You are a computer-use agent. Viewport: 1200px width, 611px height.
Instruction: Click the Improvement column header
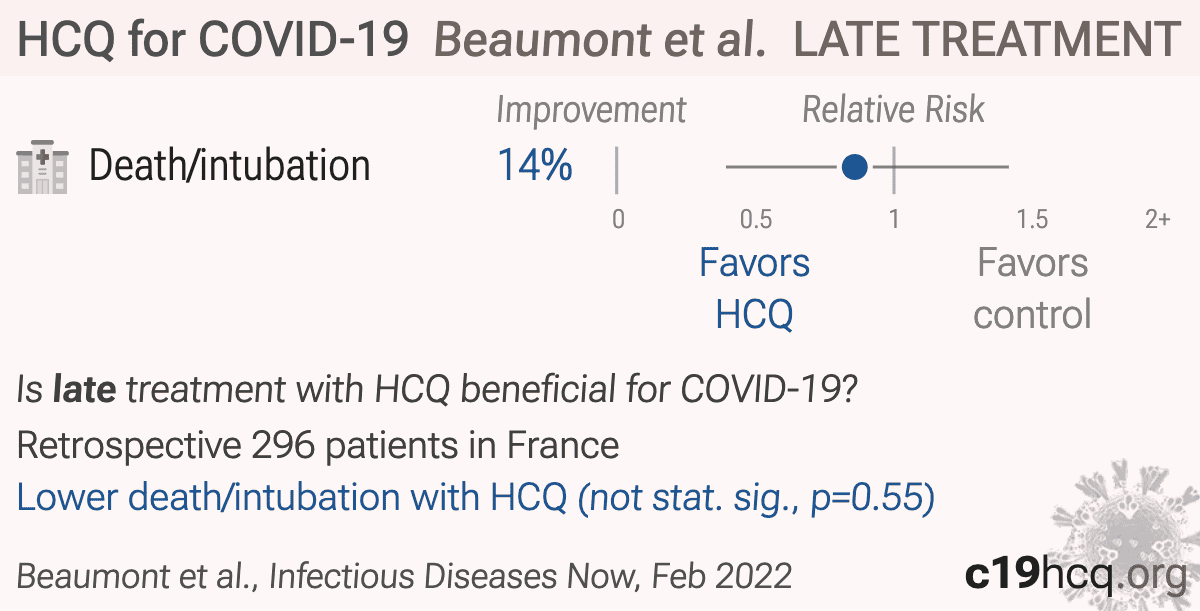pos(591,110)
